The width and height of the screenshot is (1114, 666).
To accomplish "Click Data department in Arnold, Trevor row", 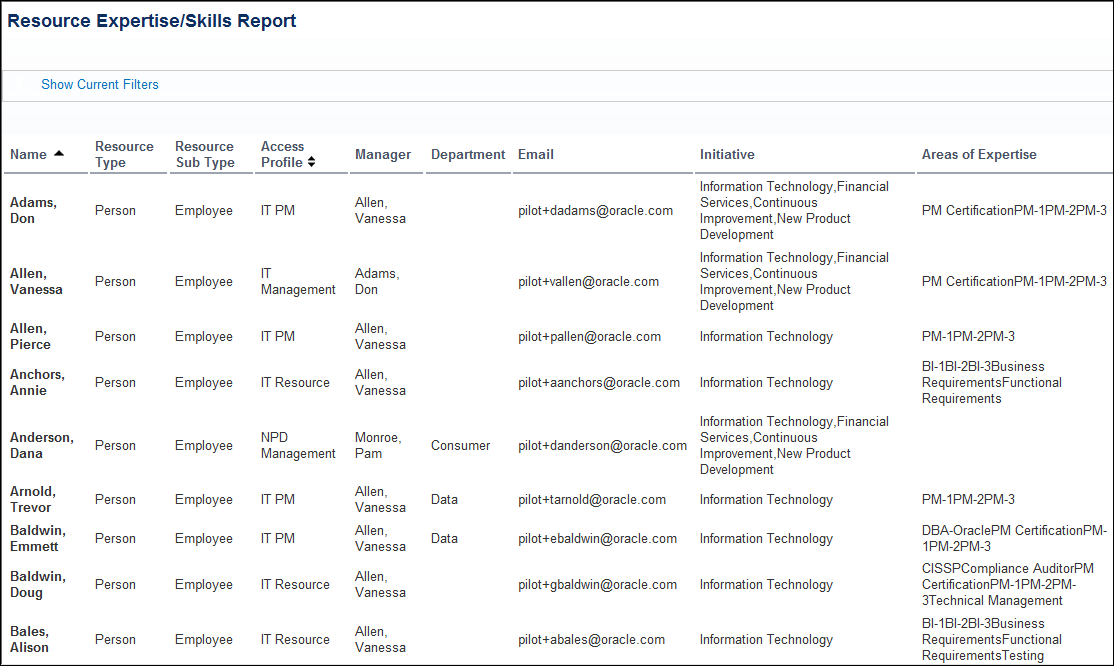I will click(444, 500).
